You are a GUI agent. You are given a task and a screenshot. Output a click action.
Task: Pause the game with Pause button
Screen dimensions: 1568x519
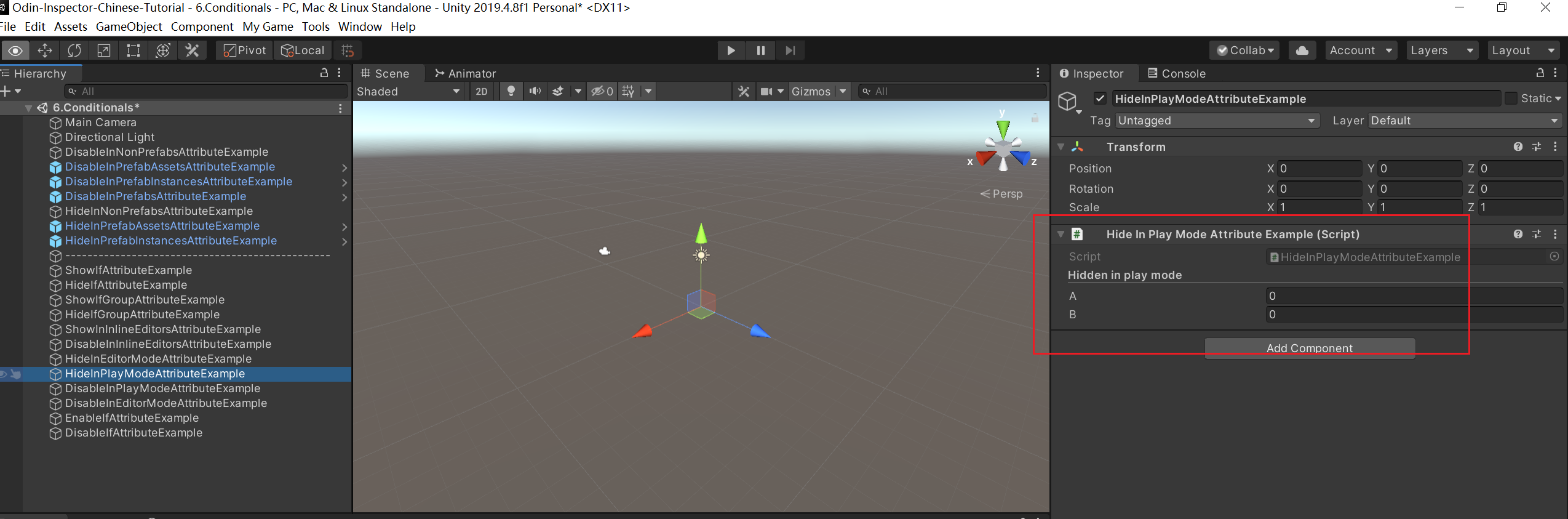point(760,50)
